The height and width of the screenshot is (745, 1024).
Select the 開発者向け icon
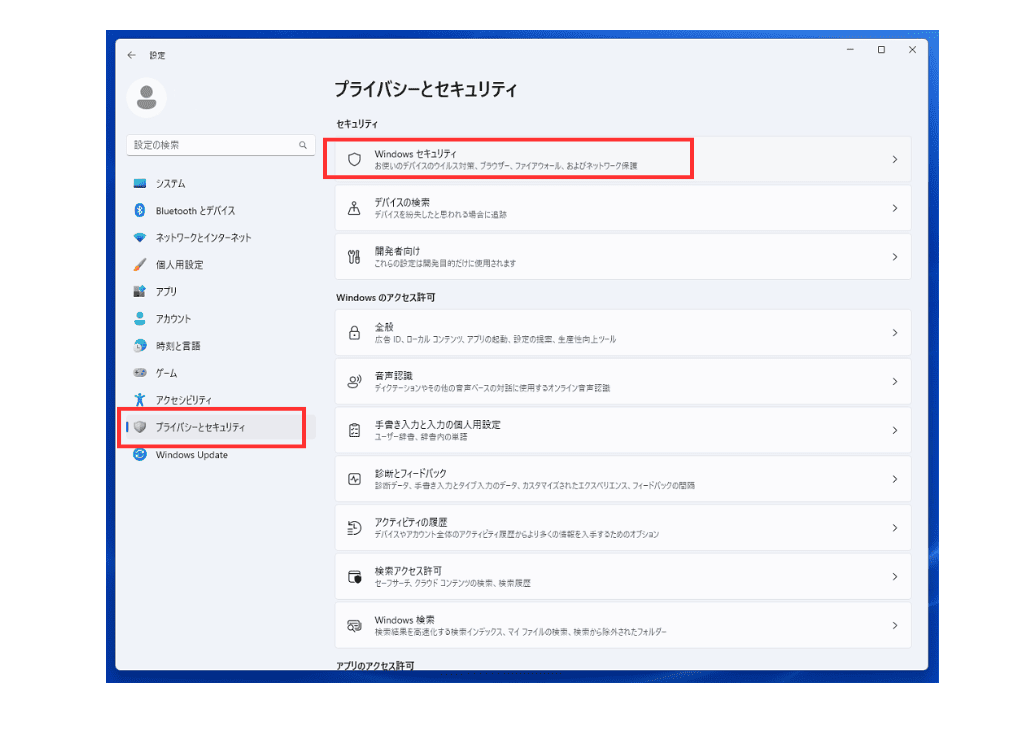[354, 256]
